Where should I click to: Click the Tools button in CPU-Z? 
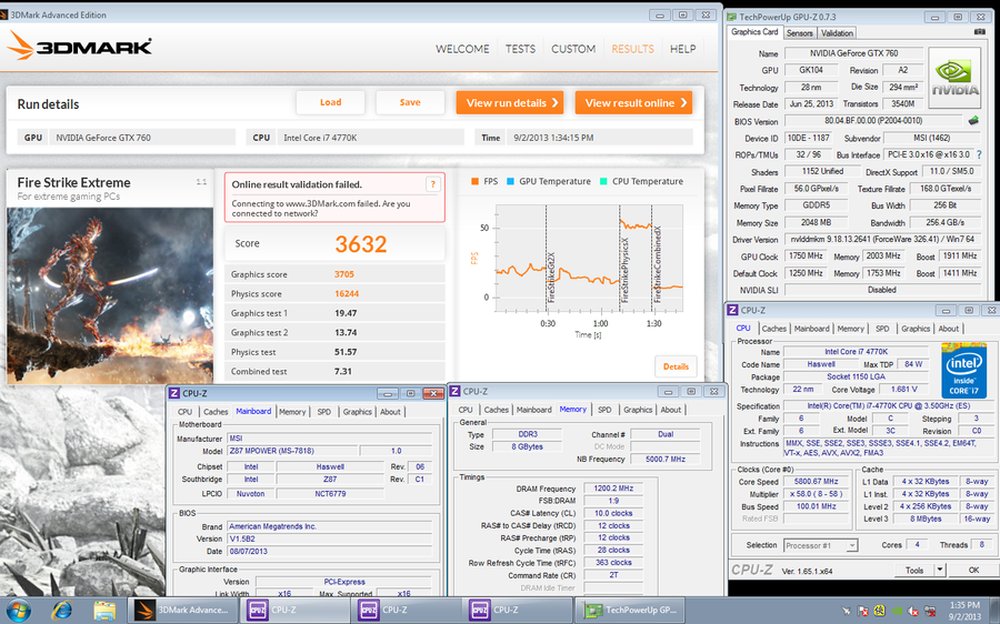[914, 570]
